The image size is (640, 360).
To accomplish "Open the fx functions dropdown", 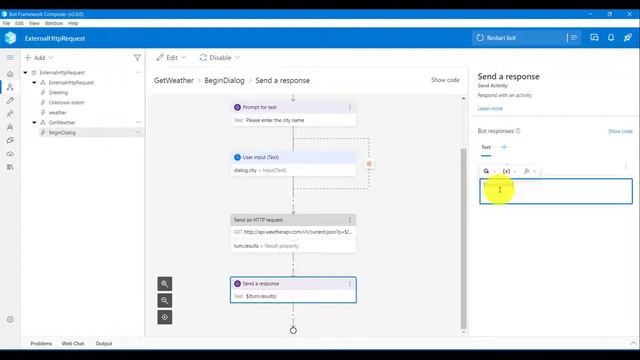I will [530, 171].
